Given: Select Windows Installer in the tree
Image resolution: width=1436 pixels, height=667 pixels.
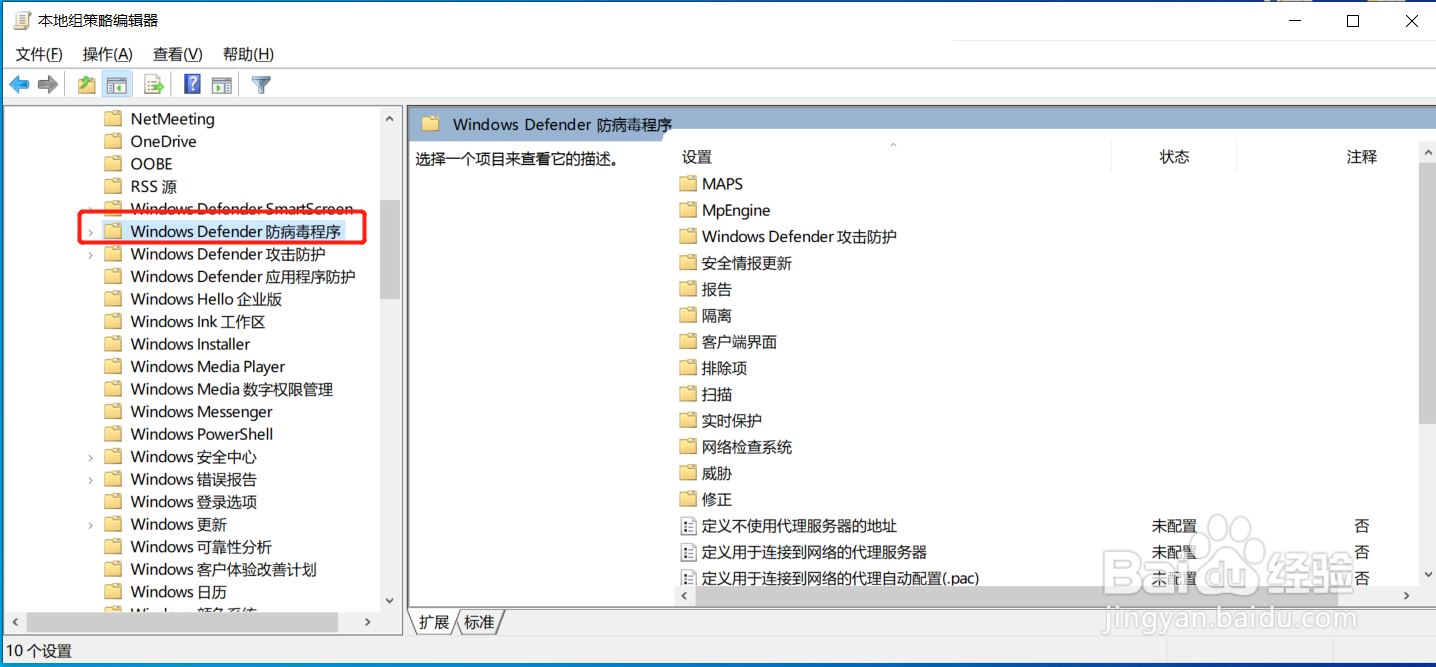Looking at the screenshot, I should 190,344.
